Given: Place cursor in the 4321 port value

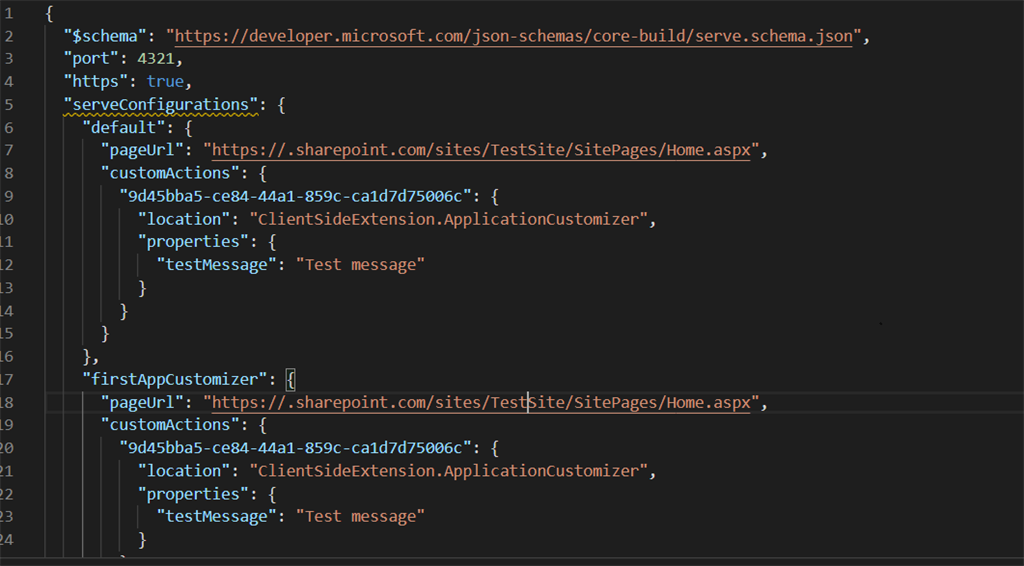Looking at the screenshot, I should (155, 59).
